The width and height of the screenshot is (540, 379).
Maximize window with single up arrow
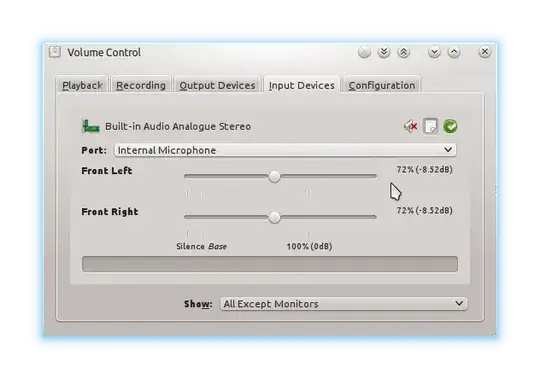pyautogui.click(x=454, y=52)
